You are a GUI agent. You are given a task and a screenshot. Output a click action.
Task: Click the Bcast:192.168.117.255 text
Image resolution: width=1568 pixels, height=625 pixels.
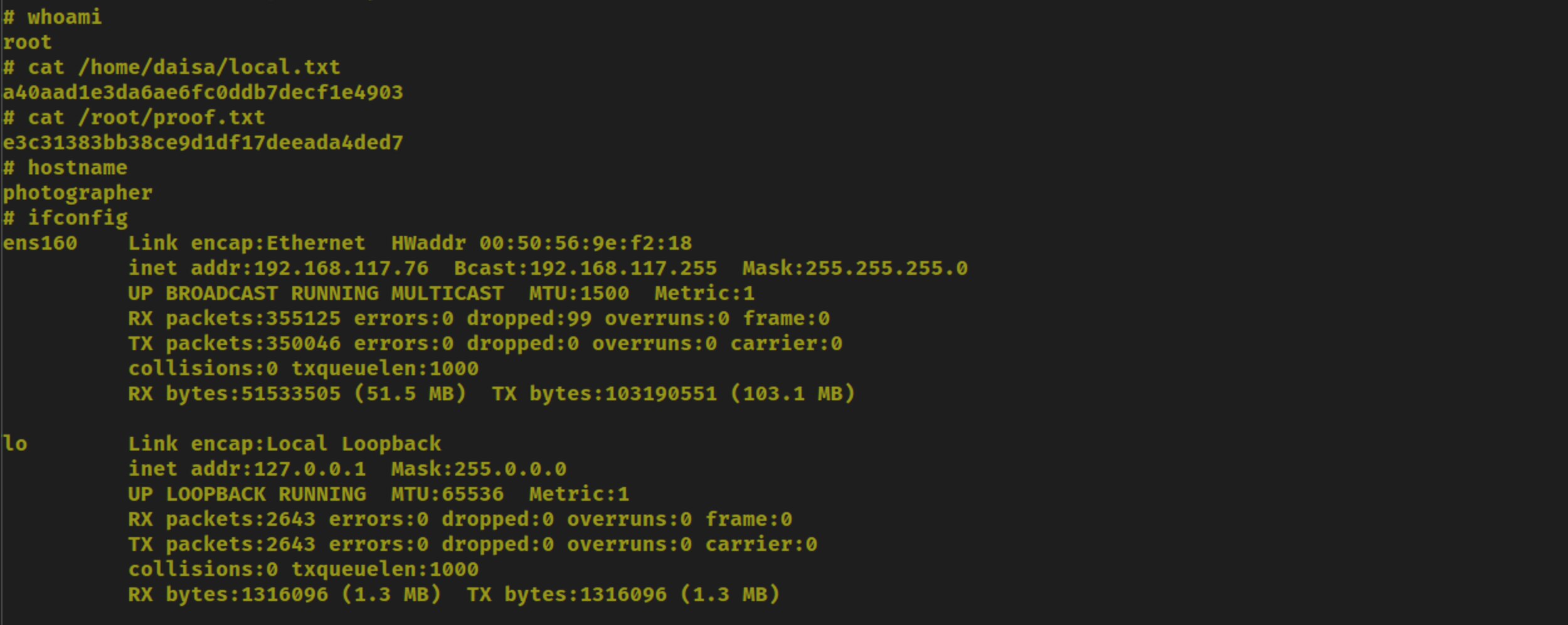(x=585, y=268)
